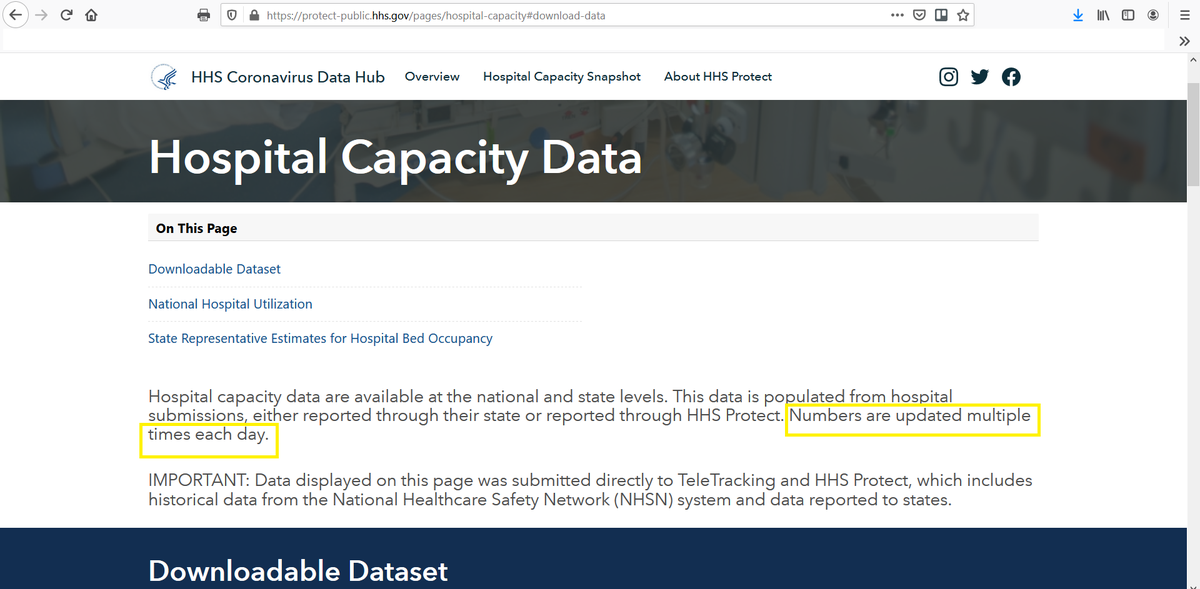Open the Downloadable Dataset link
This screenshot has height=589, width=1200.
(x=214, y=268)
